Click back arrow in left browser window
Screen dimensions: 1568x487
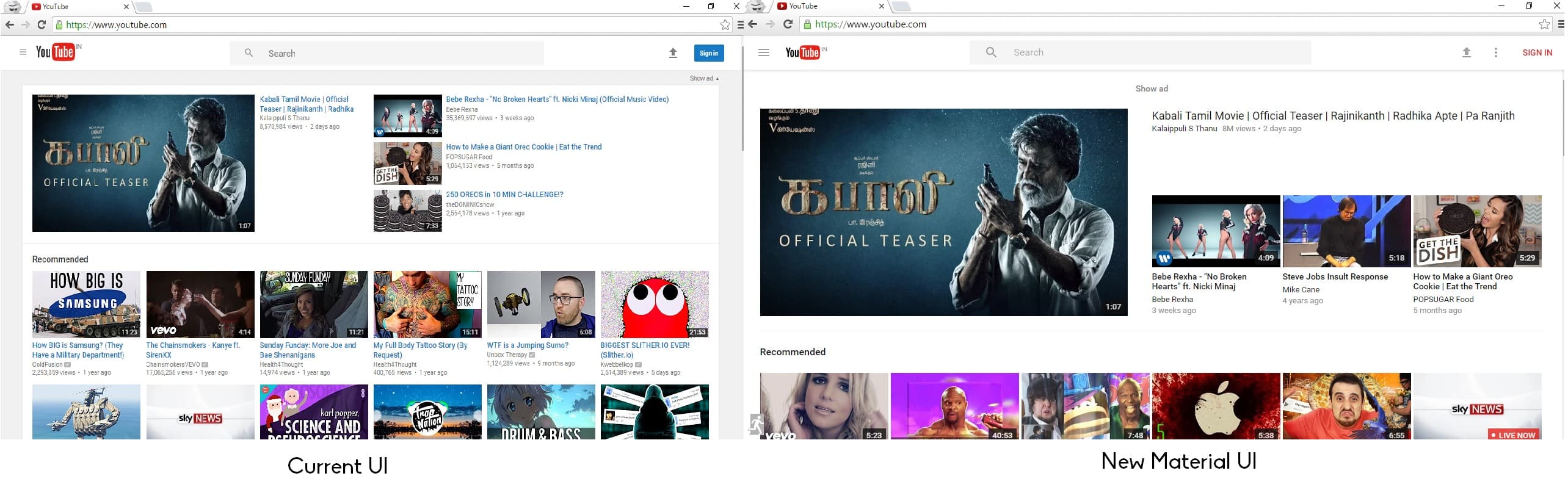pos(9,24)
